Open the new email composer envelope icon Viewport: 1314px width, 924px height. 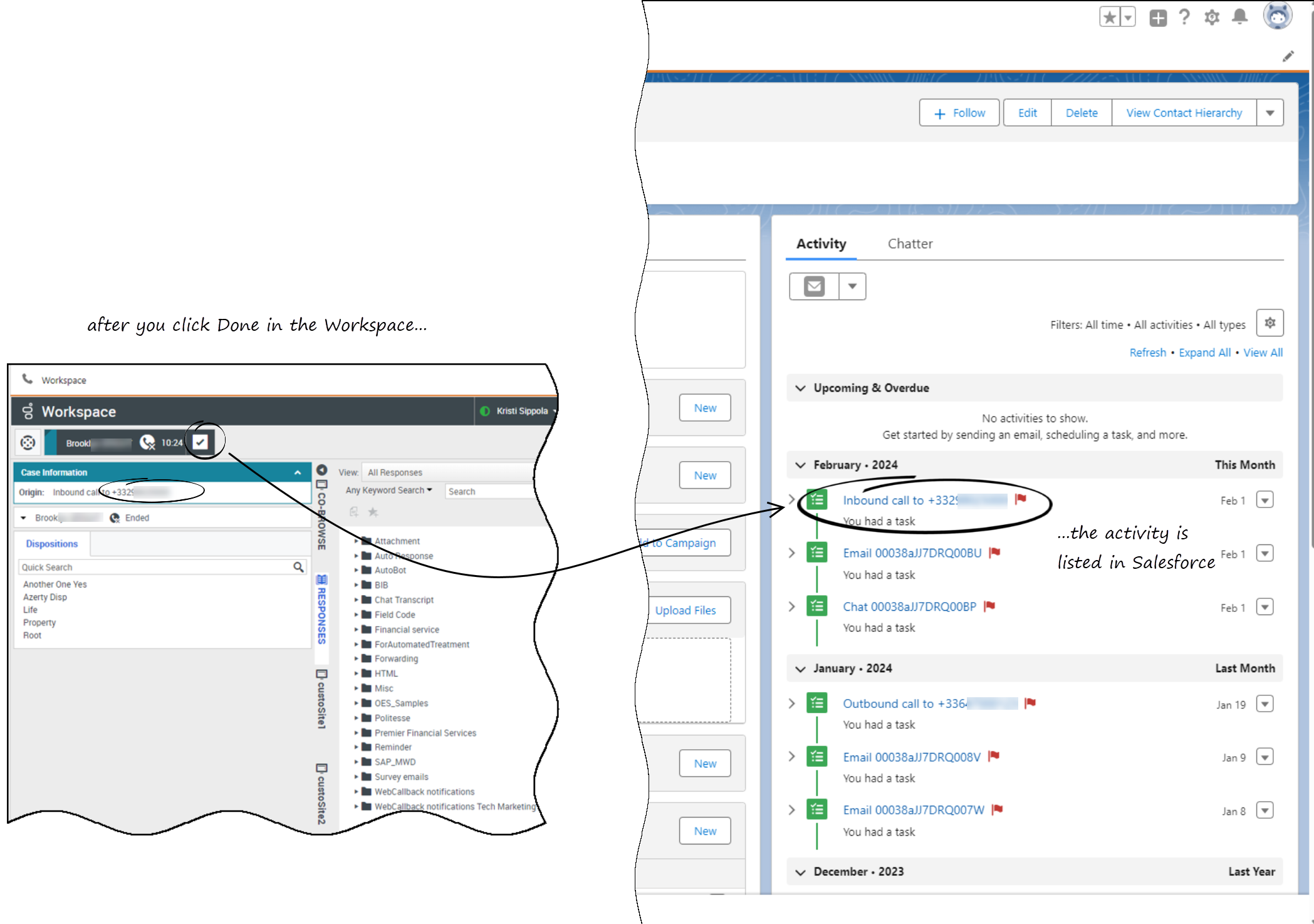[813, 286]
